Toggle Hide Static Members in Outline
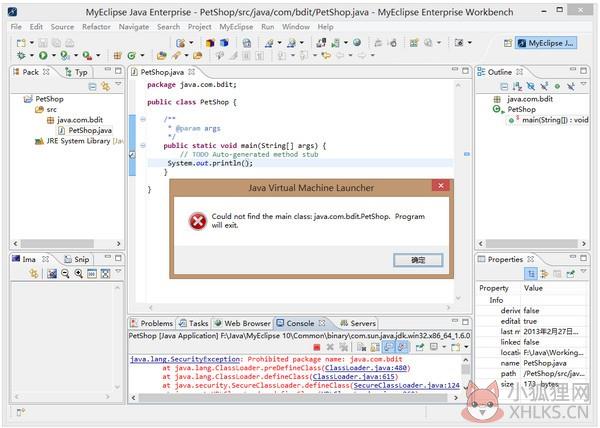 (x=544, y=86)
